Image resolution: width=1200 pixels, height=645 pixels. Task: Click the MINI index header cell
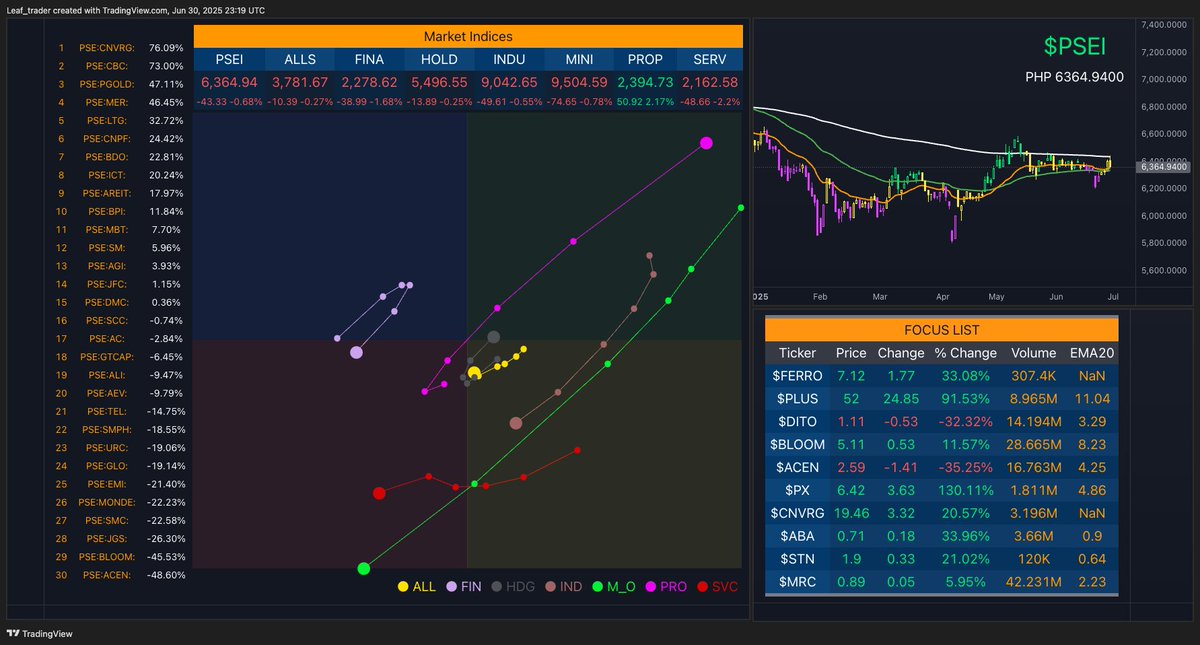tap(579, 59)
